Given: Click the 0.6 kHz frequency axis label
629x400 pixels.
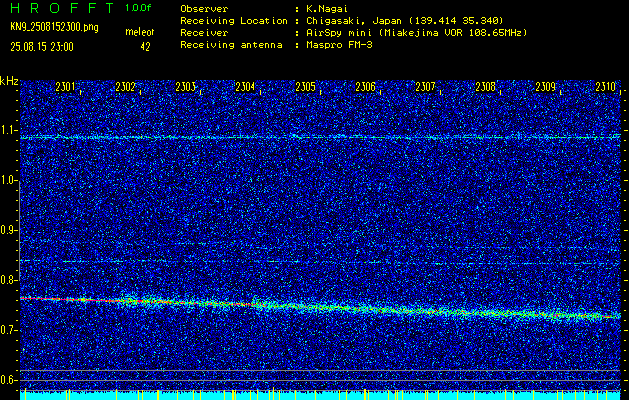Looking at the screenshot, I should [8, 380].
